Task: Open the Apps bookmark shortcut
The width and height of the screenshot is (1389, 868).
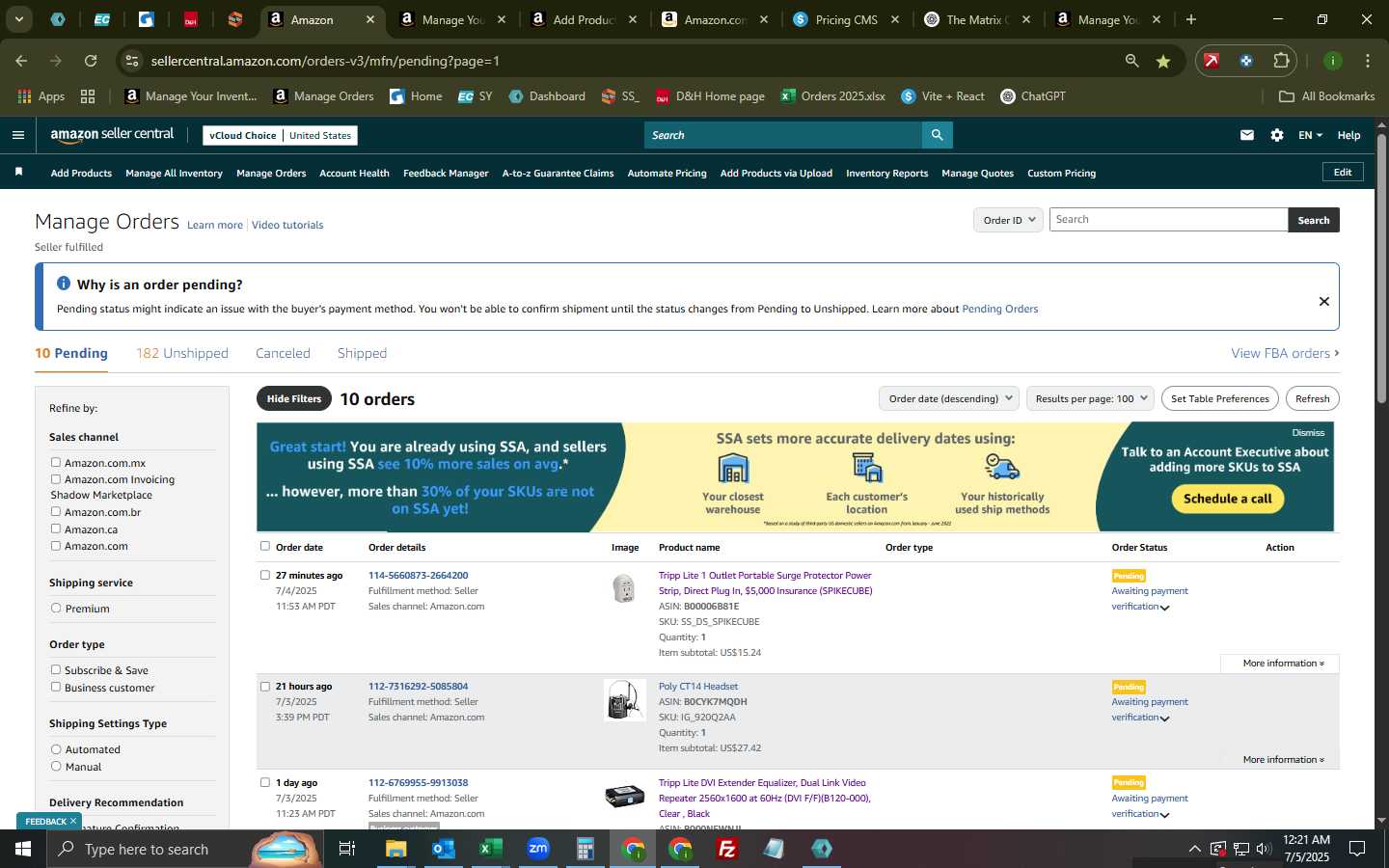Action: pyautogui.click(x=41, y=96)
